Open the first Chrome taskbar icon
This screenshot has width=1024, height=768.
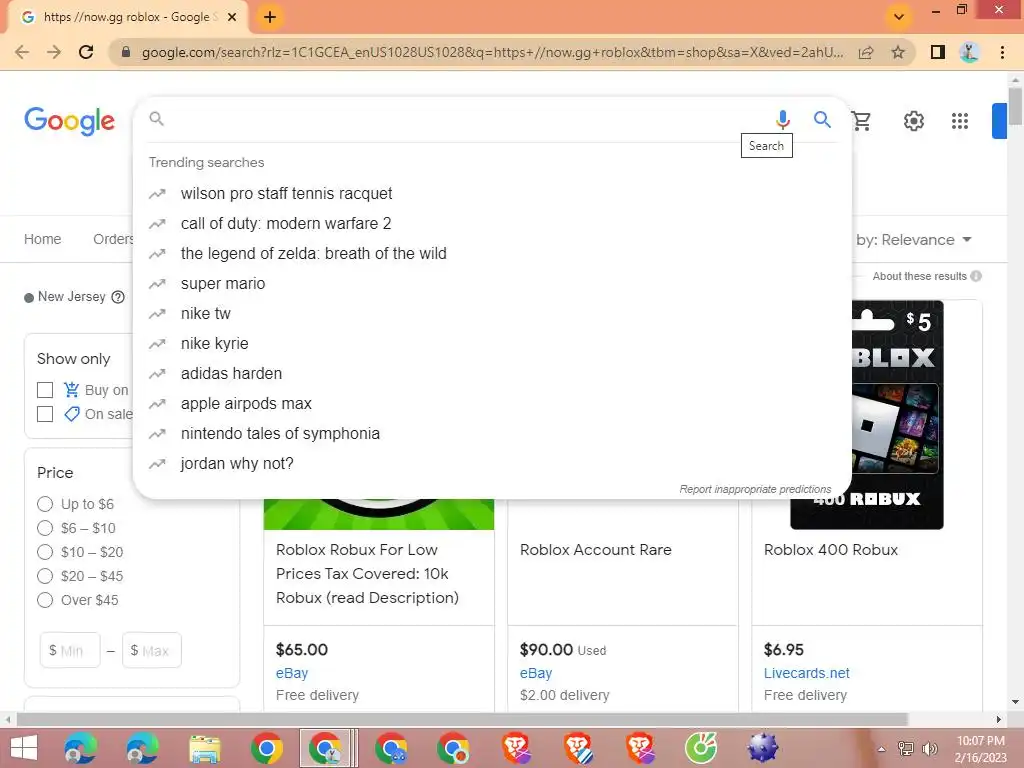[266, 748]
